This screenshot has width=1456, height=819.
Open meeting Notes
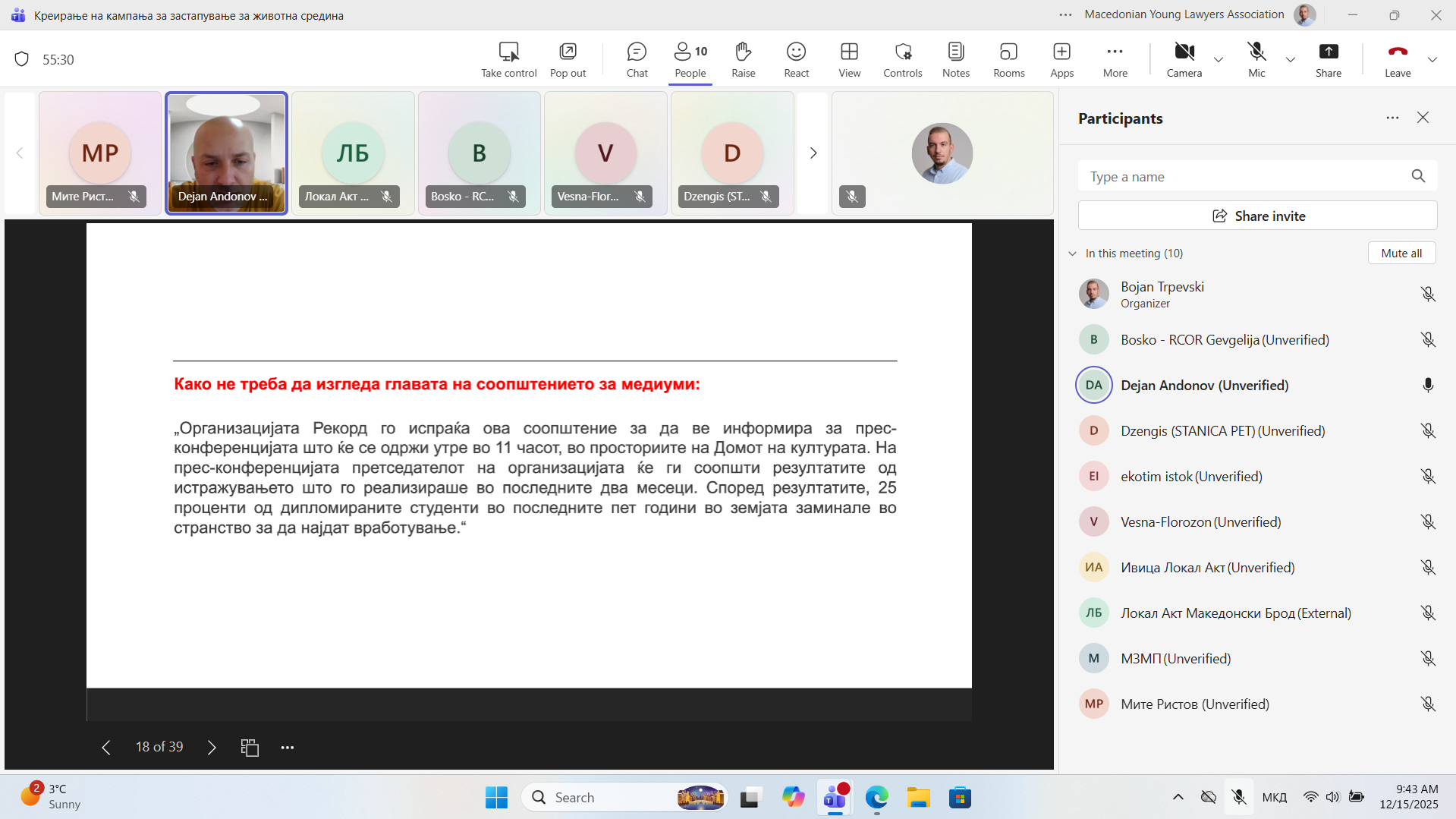pos(955,60)
